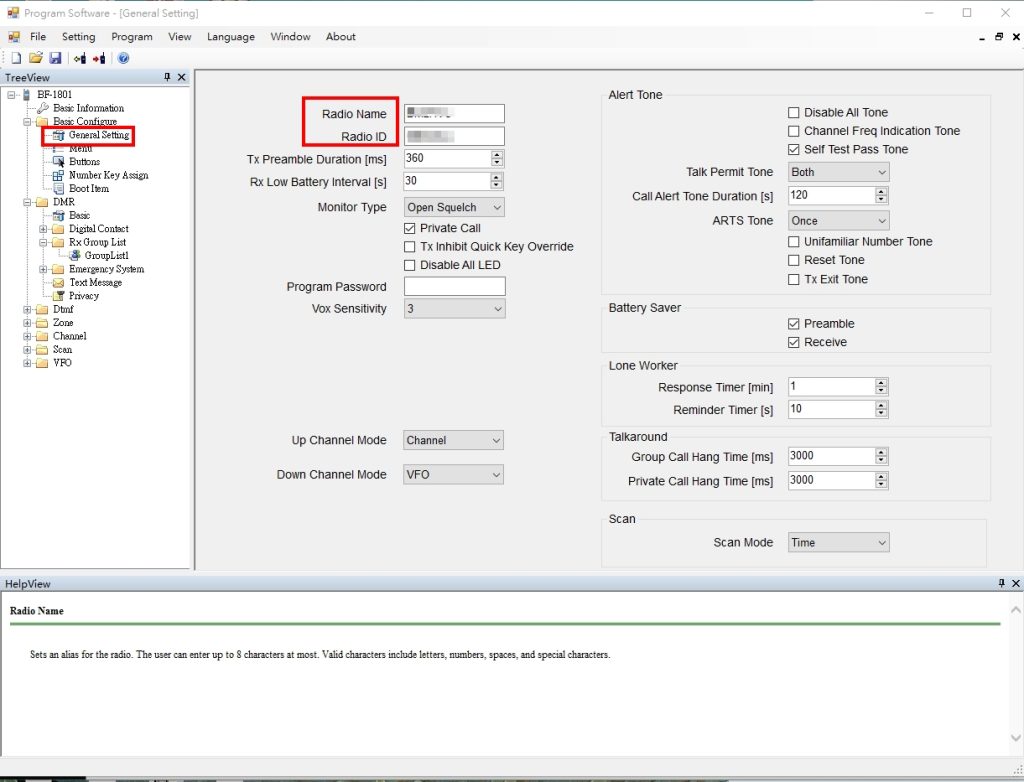Click the HelpView scroll down arrow
The image size is (1024, 782).
(x=1016, y=738)
